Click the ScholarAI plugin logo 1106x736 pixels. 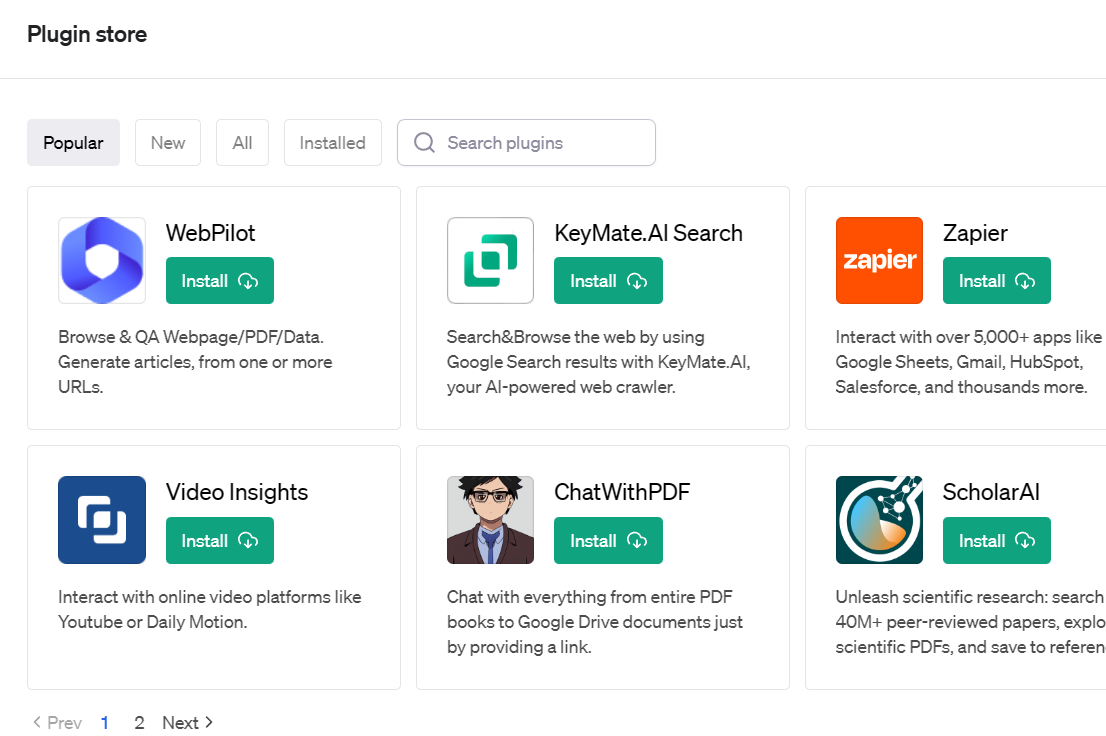point(880,520)
